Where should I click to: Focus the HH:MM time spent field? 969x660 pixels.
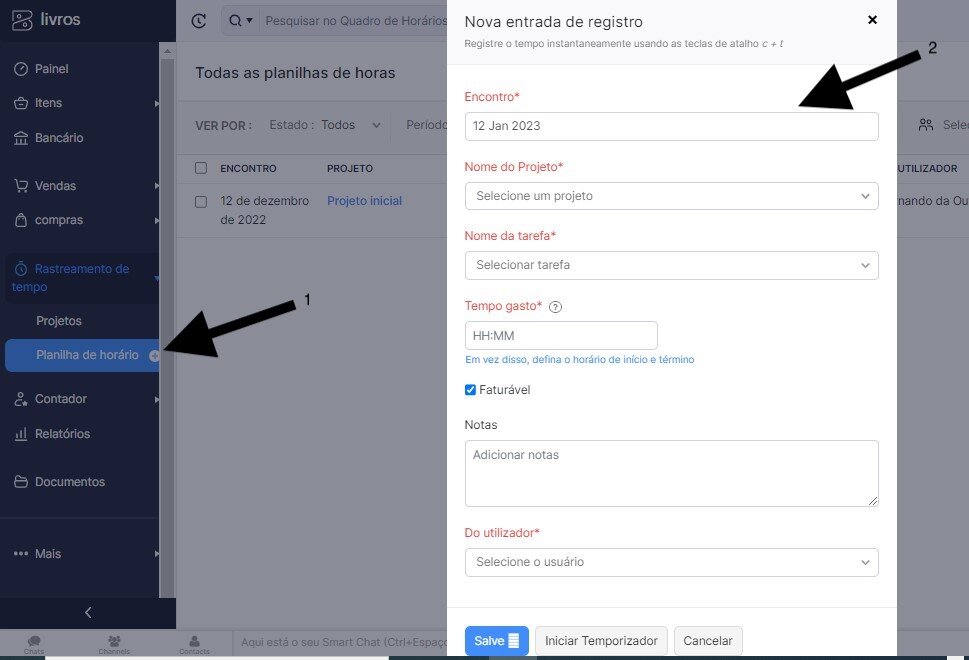click(561, 336)
